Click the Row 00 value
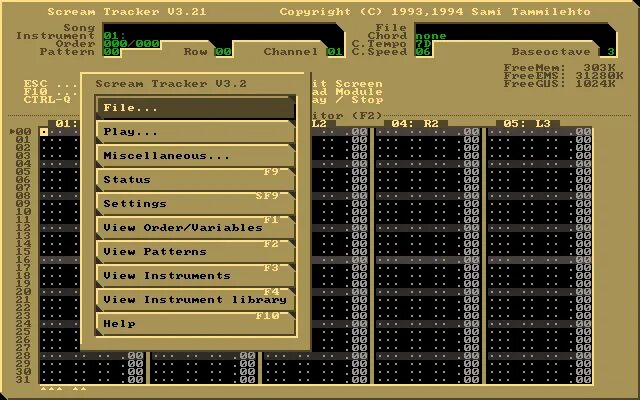Screen dimensions: 640x400 [x=223, y=52]
